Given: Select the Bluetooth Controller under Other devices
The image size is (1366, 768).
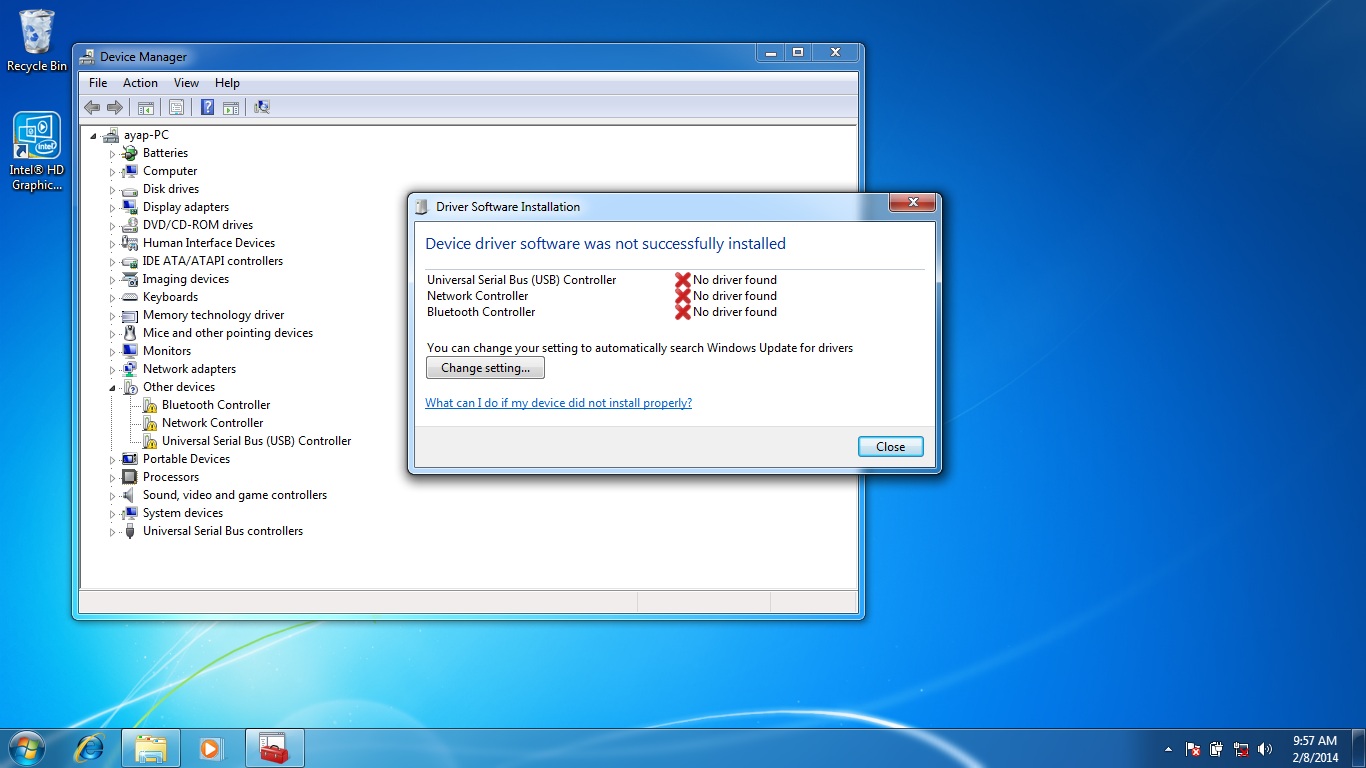Looking at the screenshot, I should (214, 405).
